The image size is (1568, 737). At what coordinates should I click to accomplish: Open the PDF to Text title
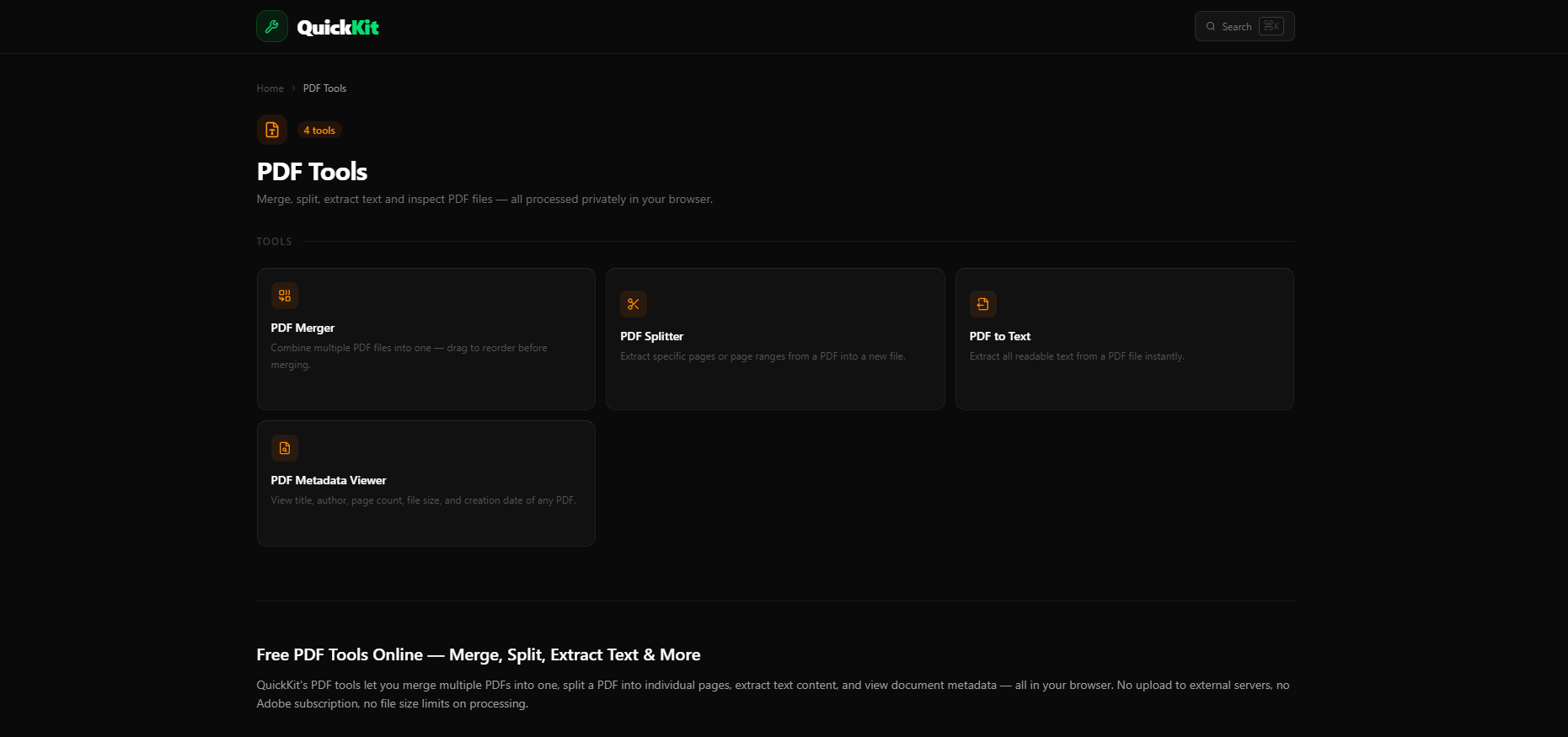point(1000,336)
